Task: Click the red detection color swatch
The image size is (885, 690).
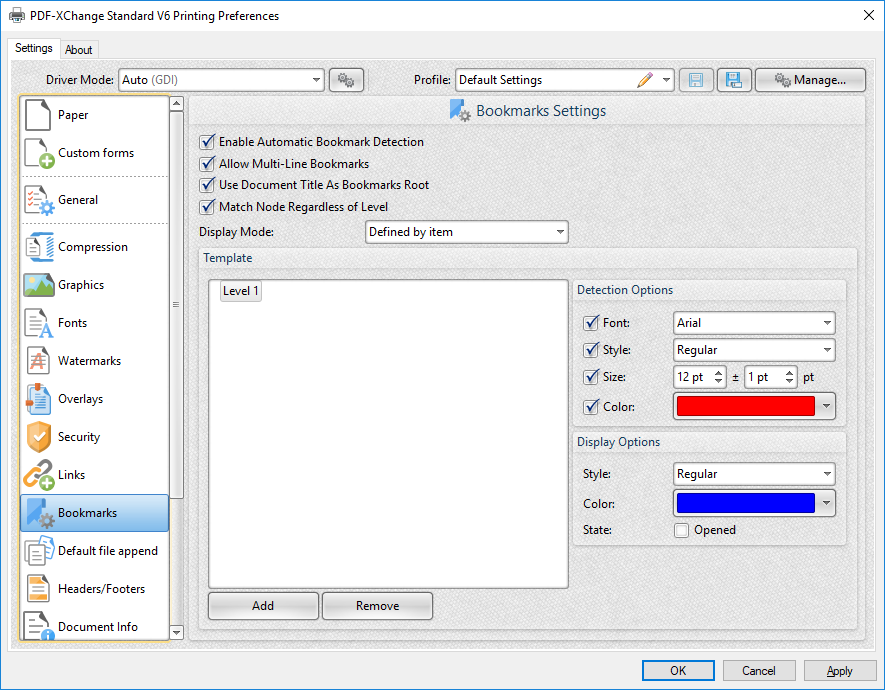Action: [x=746, y=406]
